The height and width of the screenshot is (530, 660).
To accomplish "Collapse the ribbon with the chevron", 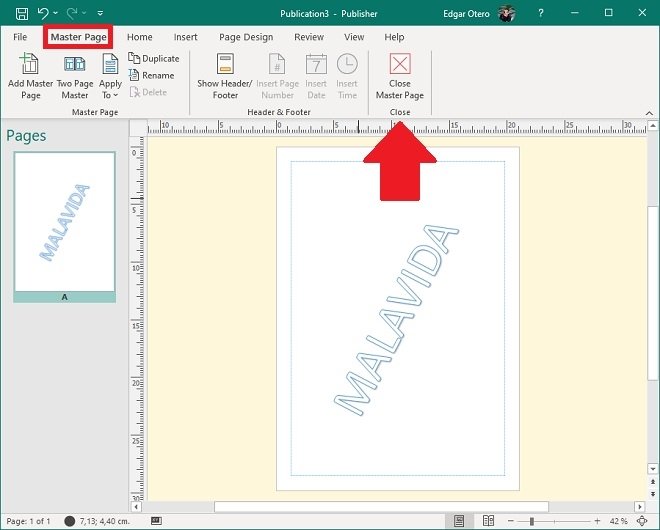I will click(x=649, y=113).
